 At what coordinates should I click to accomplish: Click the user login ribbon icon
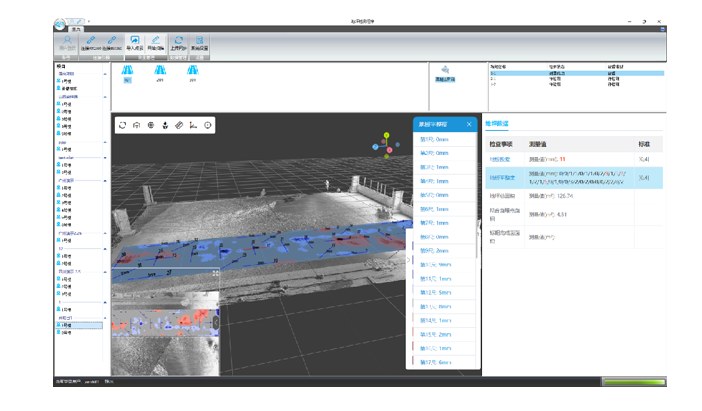point(67,43)
